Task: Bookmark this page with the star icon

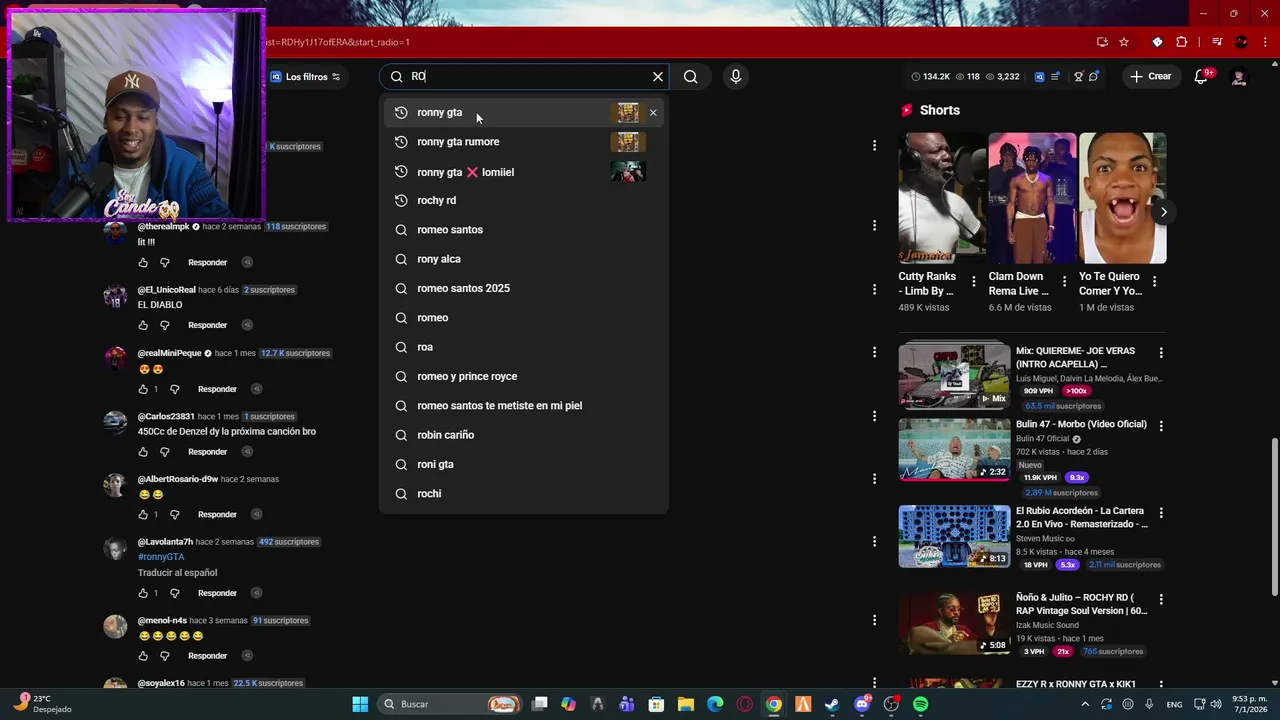Action: click(x=1124, y=42)
